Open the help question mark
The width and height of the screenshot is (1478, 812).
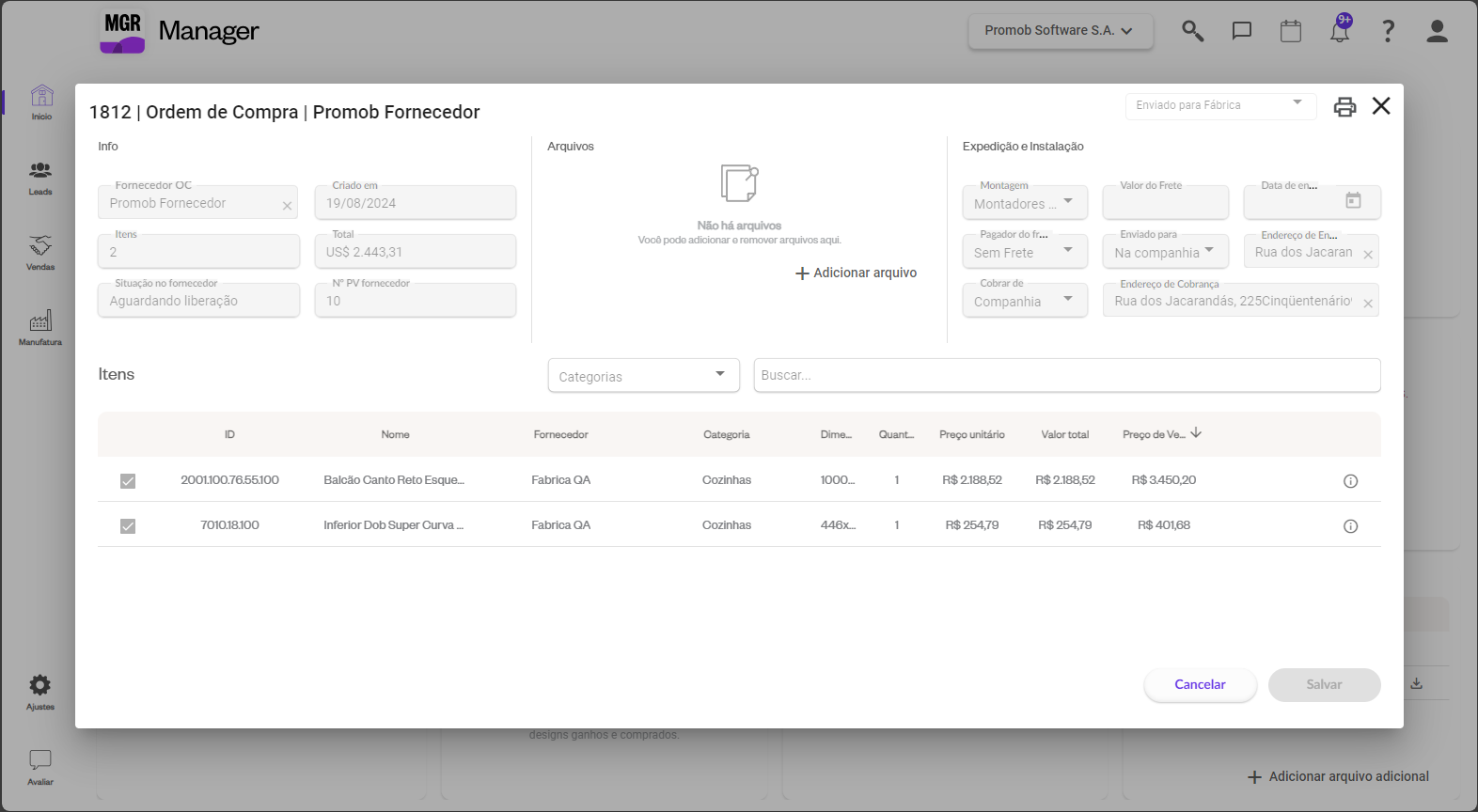pyautogui.click(x=1388, y=31)
